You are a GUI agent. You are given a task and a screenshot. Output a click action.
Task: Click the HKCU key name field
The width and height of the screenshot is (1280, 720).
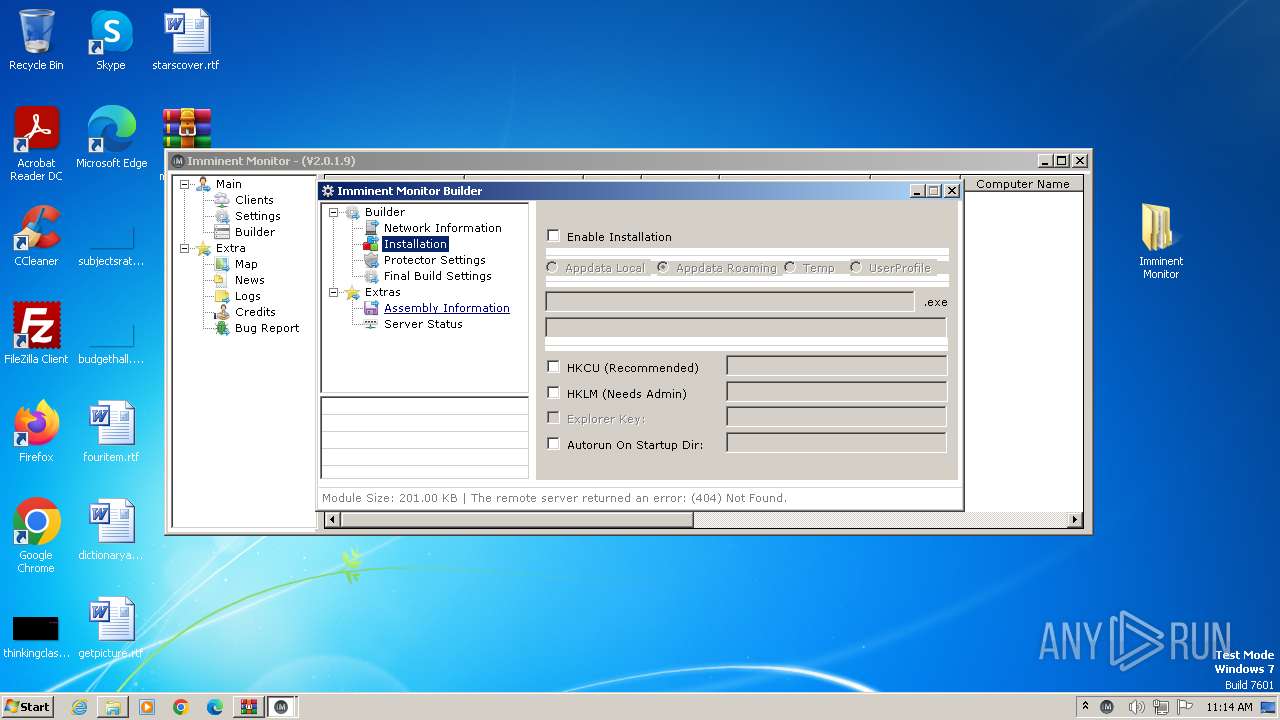[x=836, y=366]
